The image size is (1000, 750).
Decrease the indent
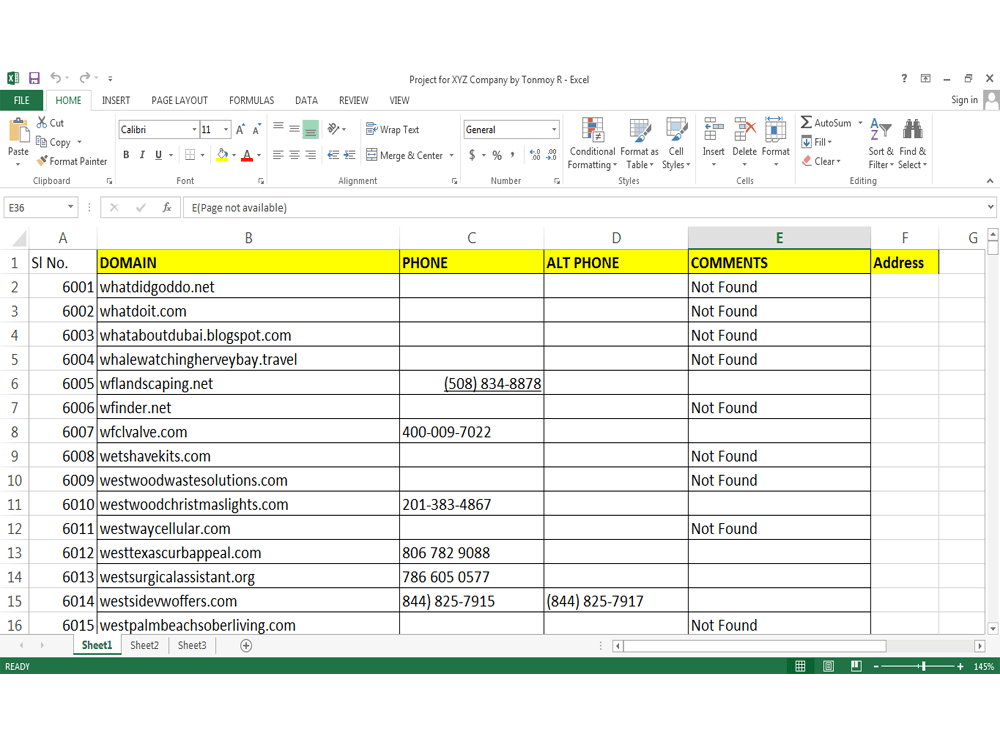(x=333, y=155)
